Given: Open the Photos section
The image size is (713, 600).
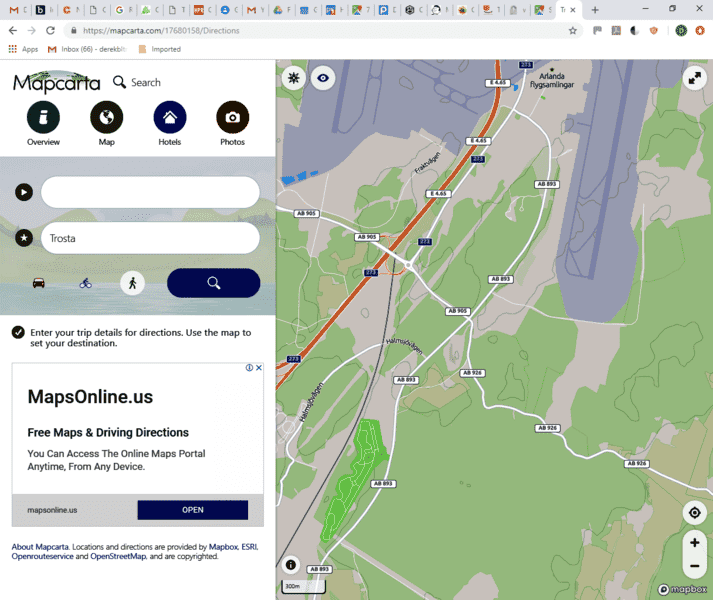Looking at the screenshot, I should (x=232, y=118).
